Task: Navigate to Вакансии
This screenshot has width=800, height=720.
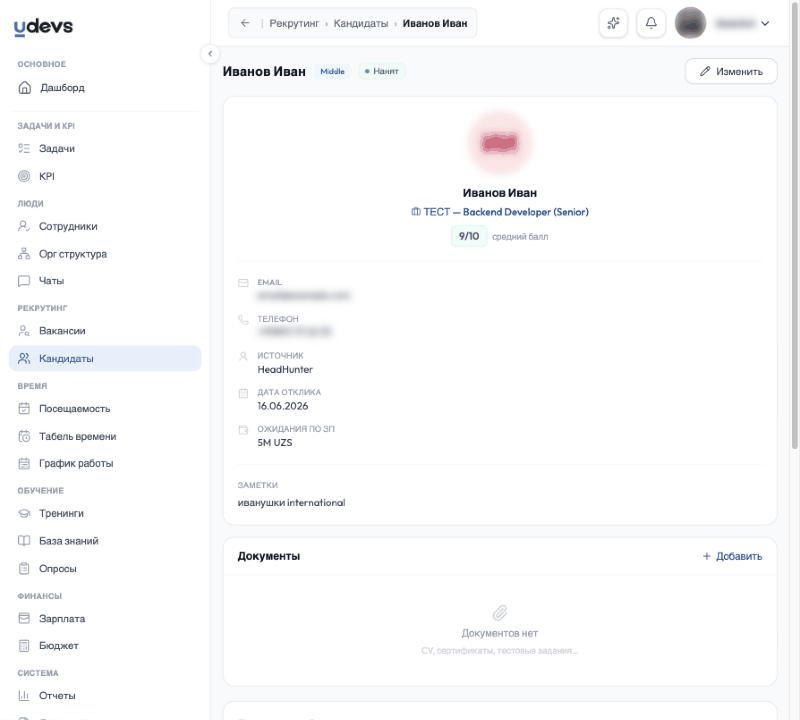Action: (x=105, y=331)
